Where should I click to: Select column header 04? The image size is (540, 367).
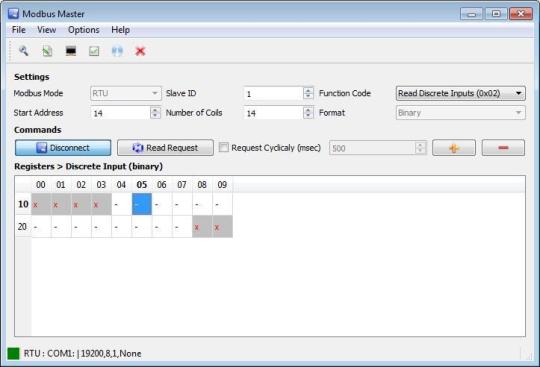[121, 185]
